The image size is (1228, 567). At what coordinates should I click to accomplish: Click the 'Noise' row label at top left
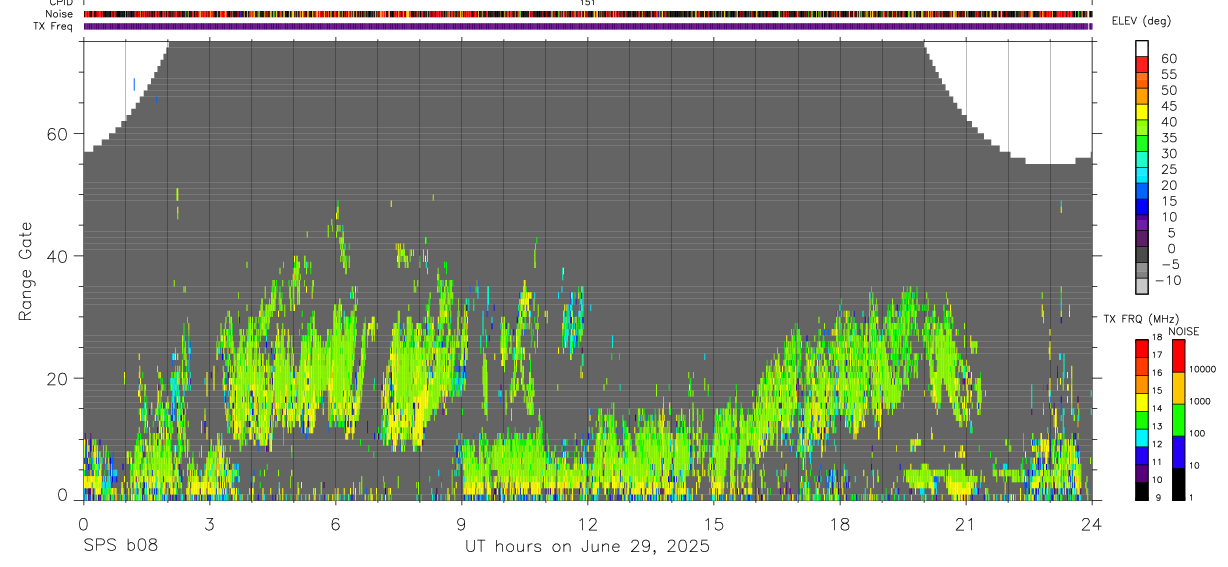[60, 14]
